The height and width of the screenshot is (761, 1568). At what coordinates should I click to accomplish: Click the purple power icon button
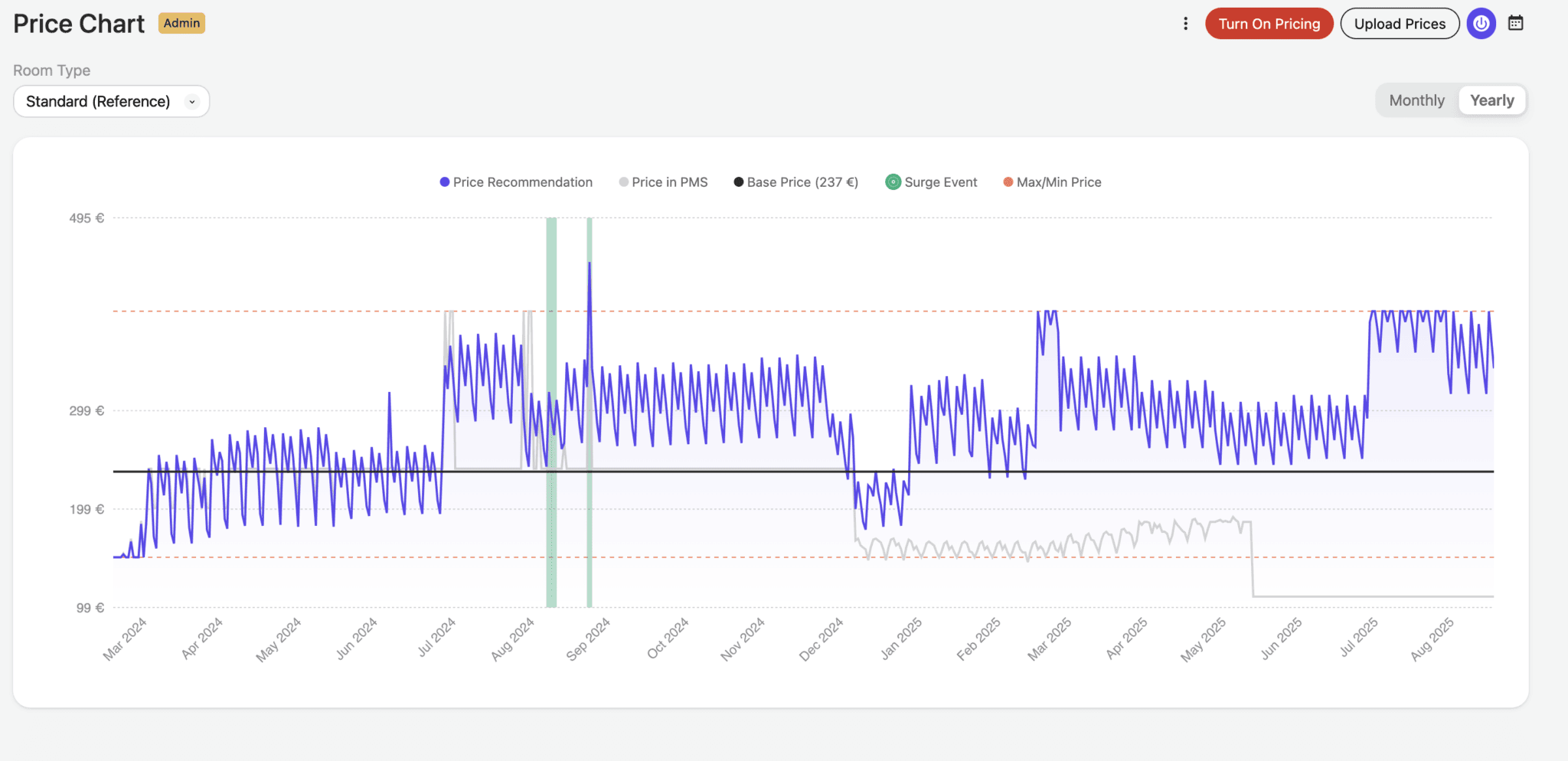(1481, 24)
